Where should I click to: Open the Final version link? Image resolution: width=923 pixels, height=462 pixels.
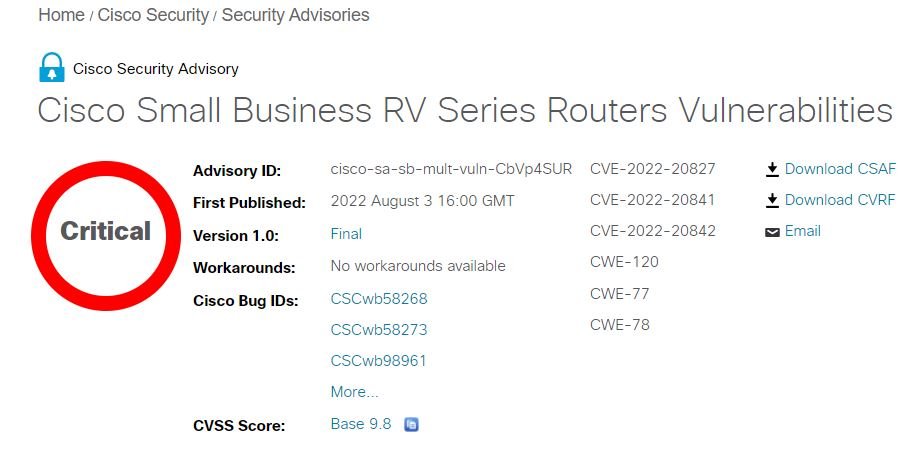tap(346, 234)
